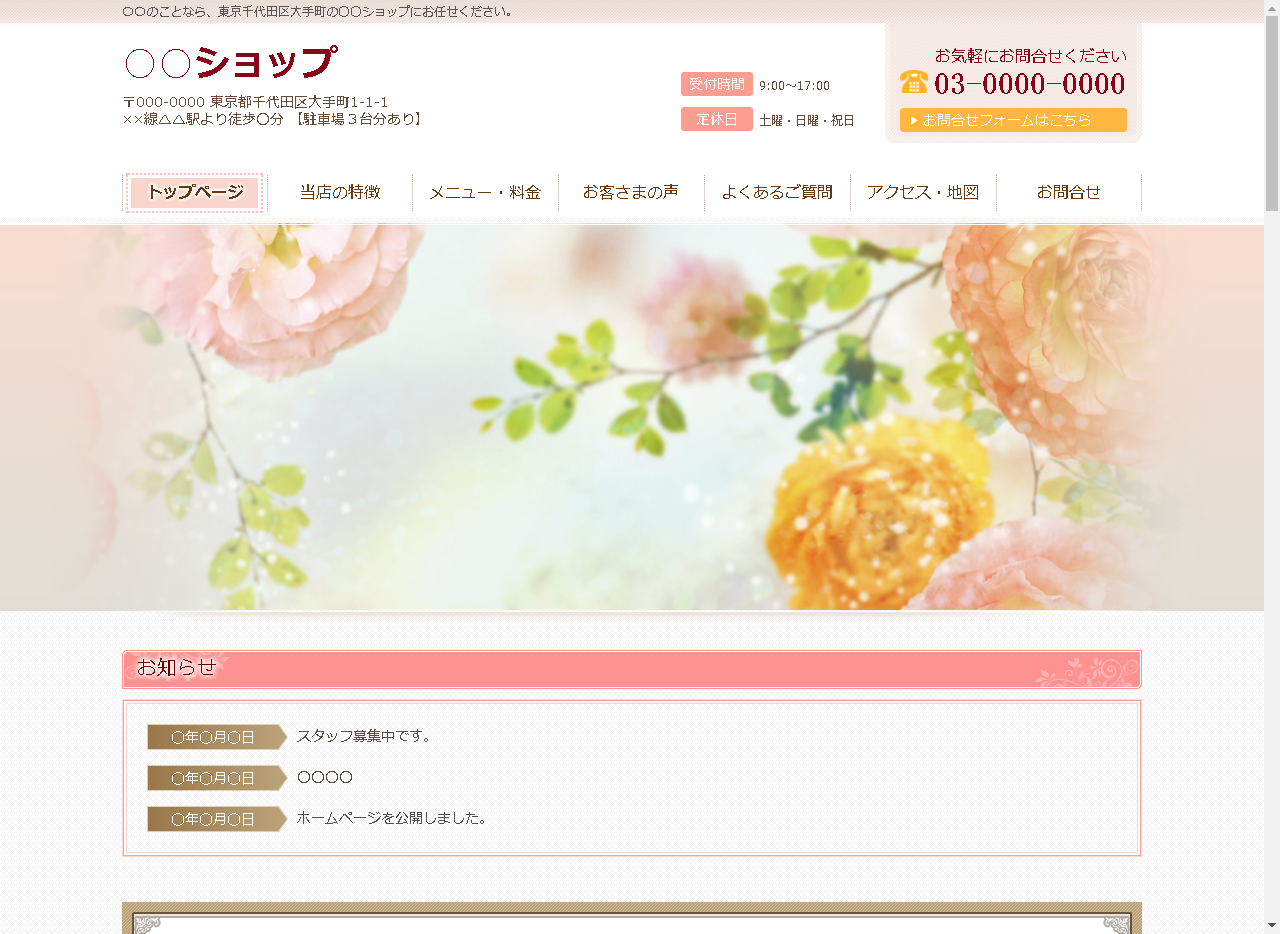
Task: Click the orange telephone icon
Action: [x=913, y=82]
